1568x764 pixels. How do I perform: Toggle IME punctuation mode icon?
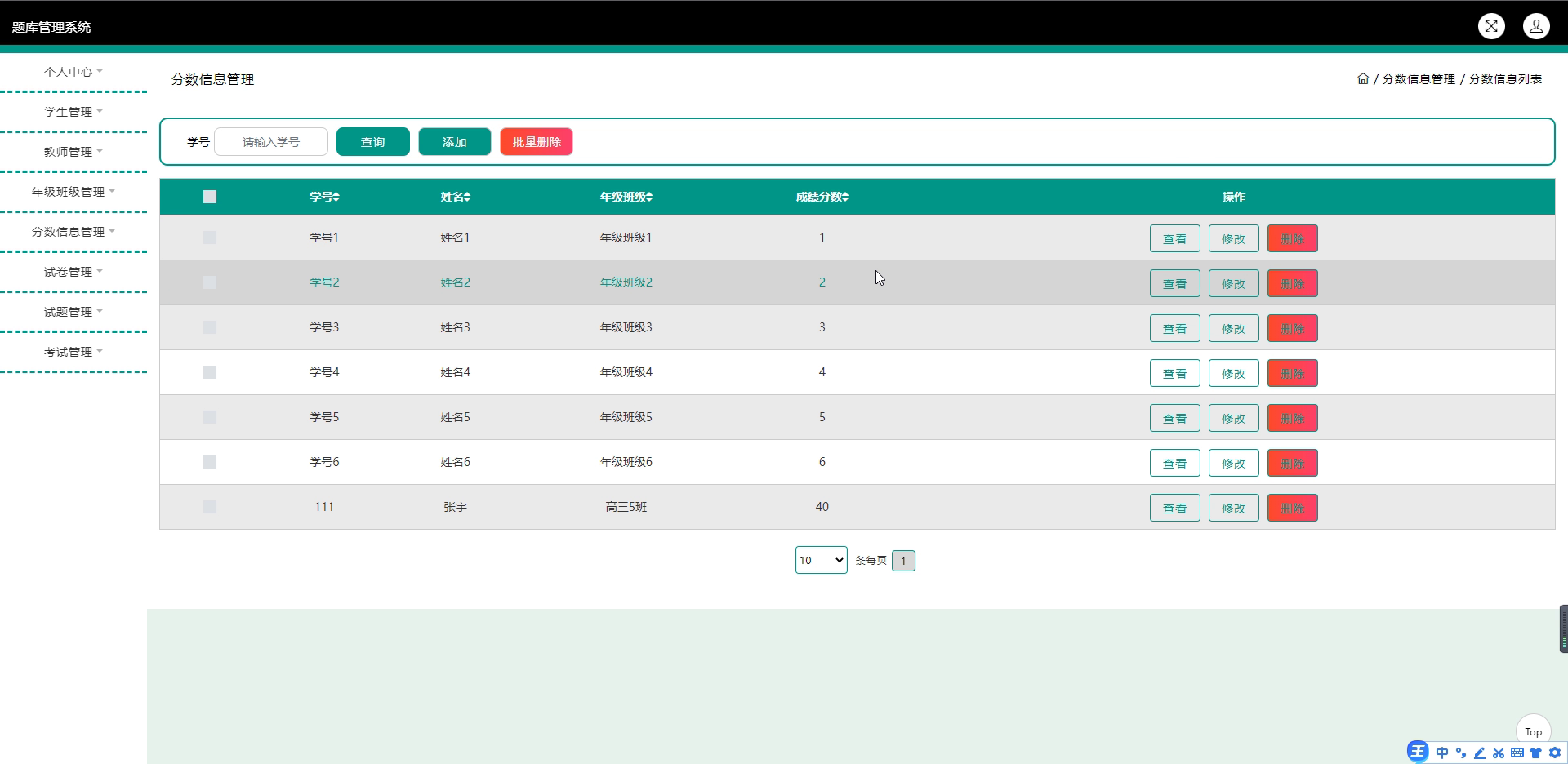1461,753
